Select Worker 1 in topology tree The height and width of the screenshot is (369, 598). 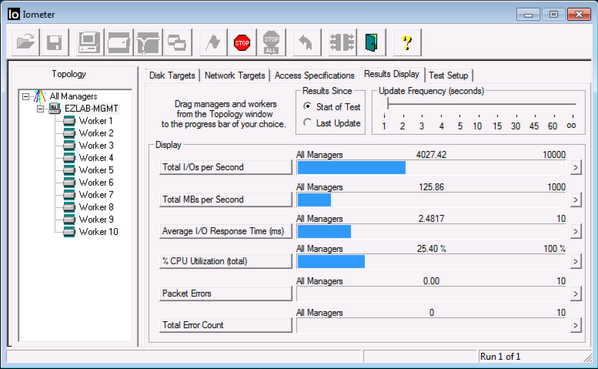point(96,121)
